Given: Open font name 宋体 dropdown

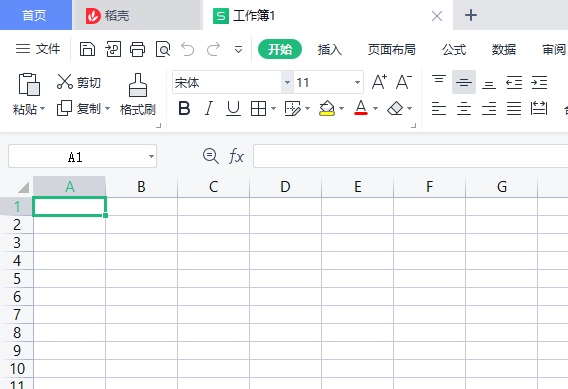Looking at the screenshot, I should pos(287,83).
